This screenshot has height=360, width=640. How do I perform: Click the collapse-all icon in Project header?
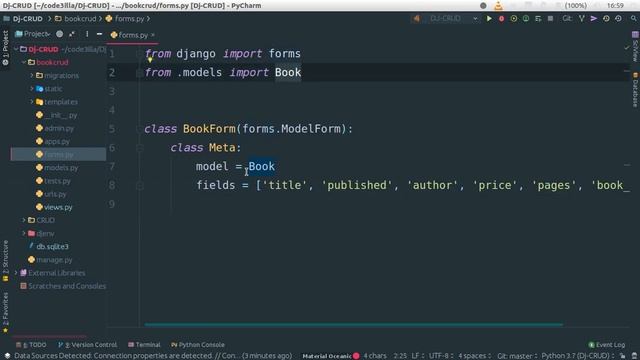click(72, 34)
